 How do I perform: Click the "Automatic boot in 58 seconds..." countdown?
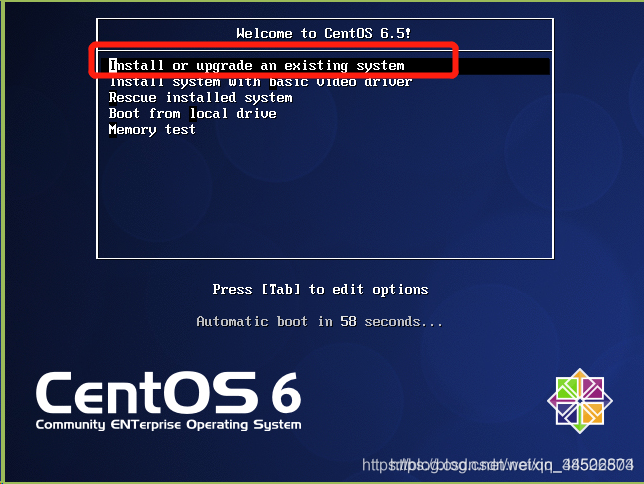(320, 321)
